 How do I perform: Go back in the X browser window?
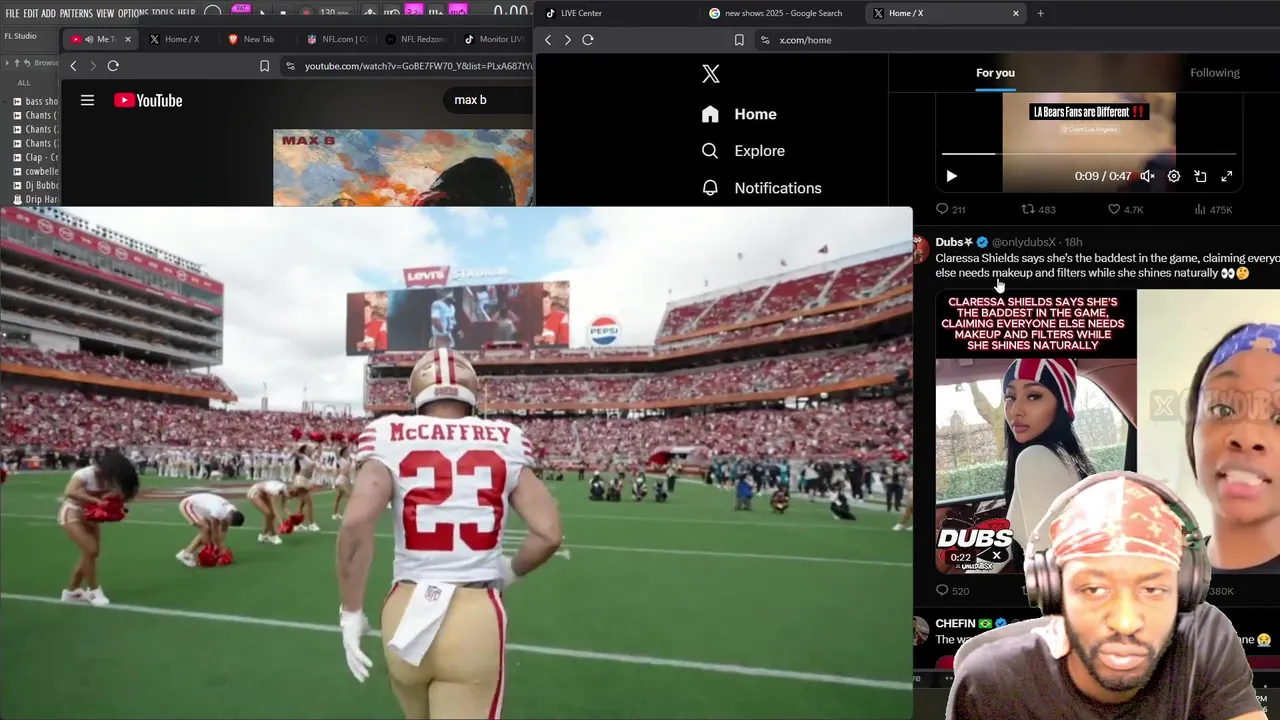pyautogui.click(x=548, y=40)
